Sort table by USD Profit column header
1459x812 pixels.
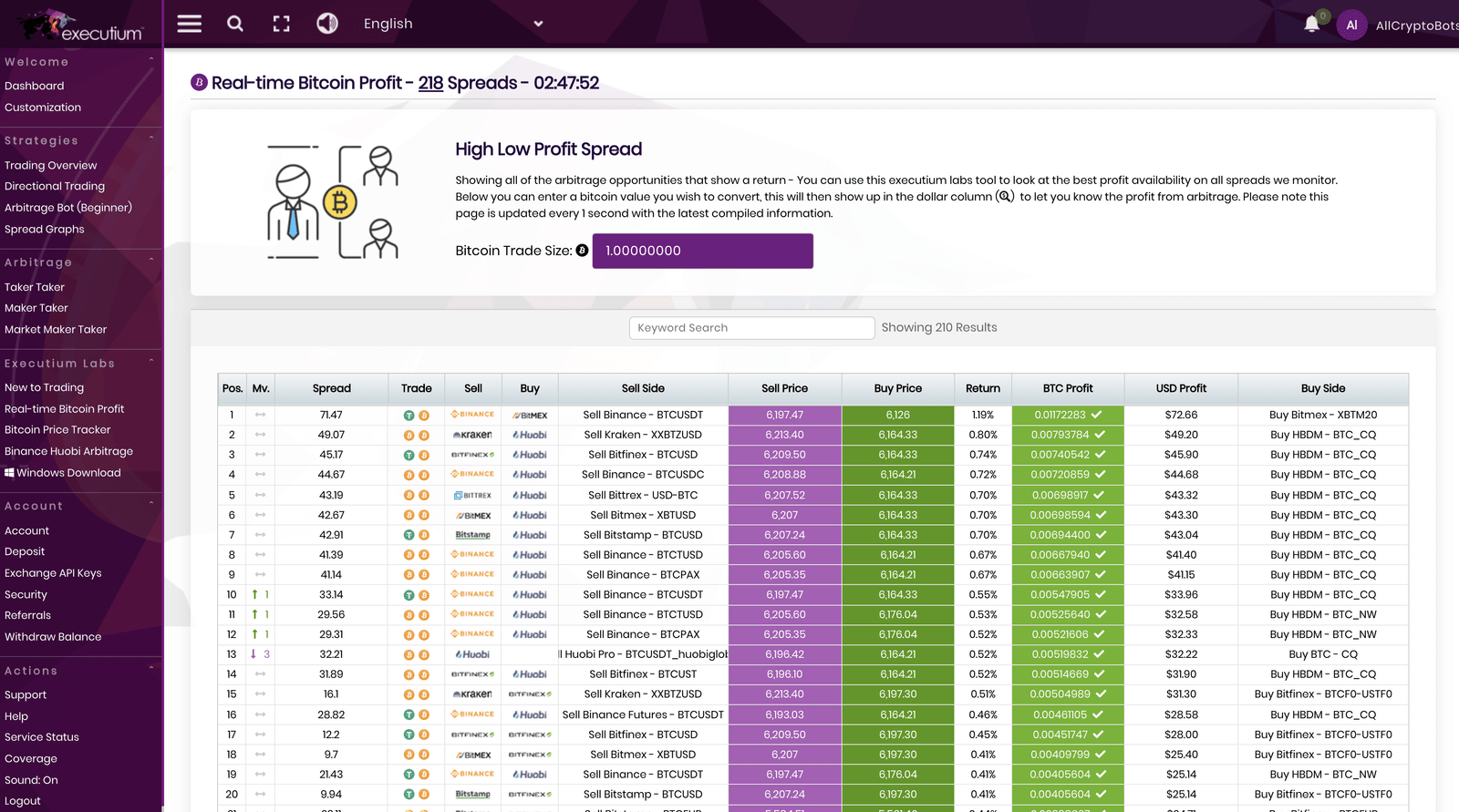1181,388
